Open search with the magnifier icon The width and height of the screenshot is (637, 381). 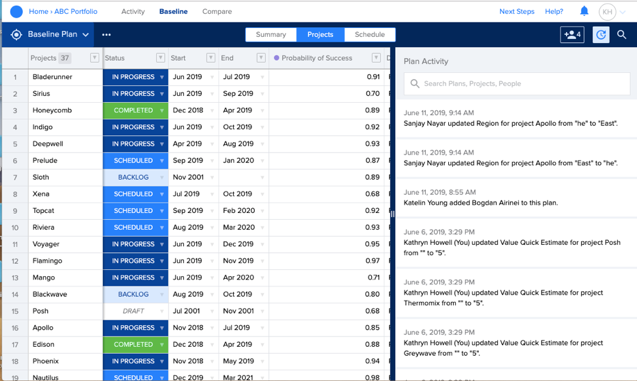pos(622,35)
